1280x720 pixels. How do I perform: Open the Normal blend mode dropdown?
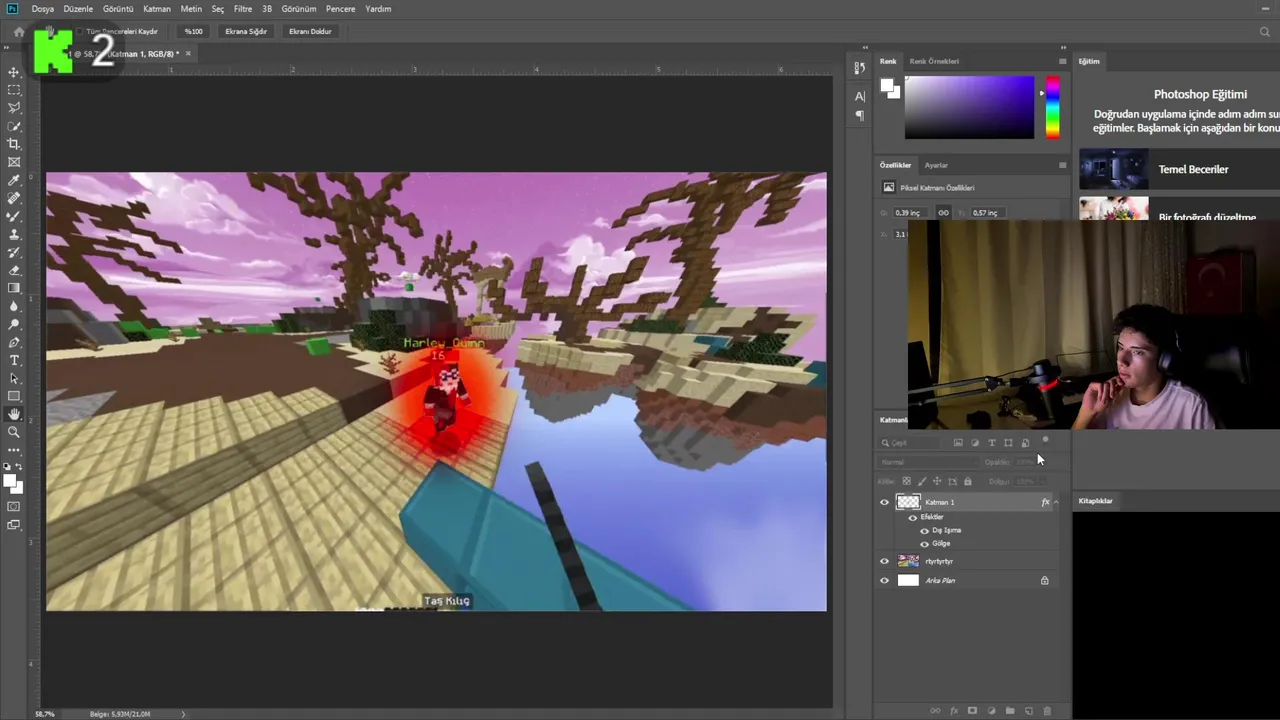point(928,462)
